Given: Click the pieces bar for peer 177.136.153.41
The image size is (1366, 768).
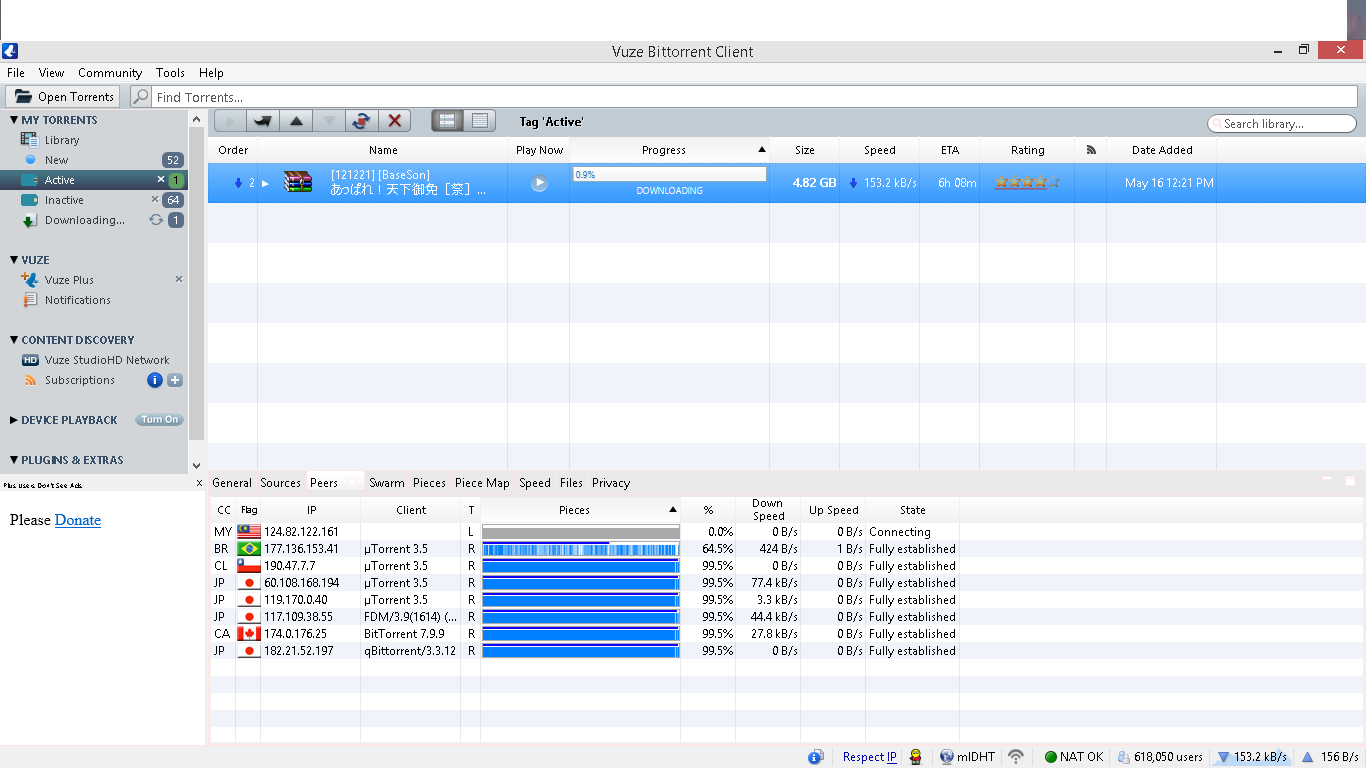Looking at the screenshot, I should (x=580, y=549).
